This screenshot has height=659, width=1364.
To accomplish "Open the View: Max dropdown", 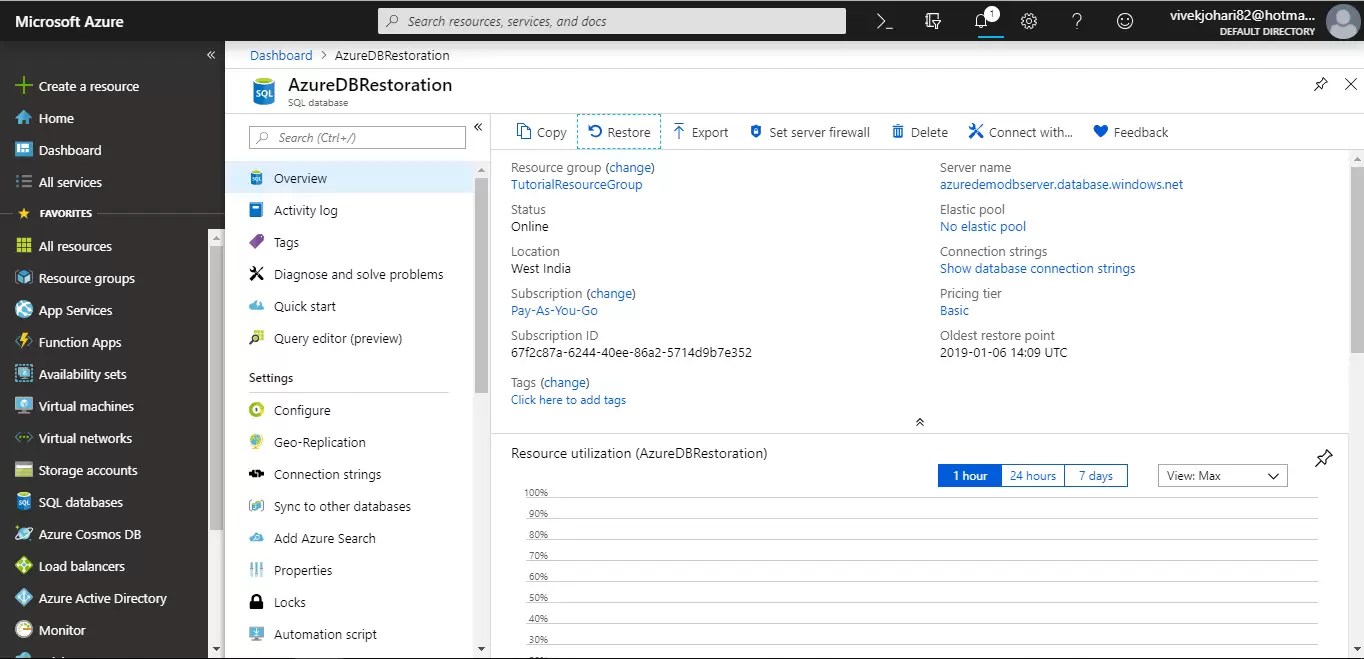I will click(1222, 476).
